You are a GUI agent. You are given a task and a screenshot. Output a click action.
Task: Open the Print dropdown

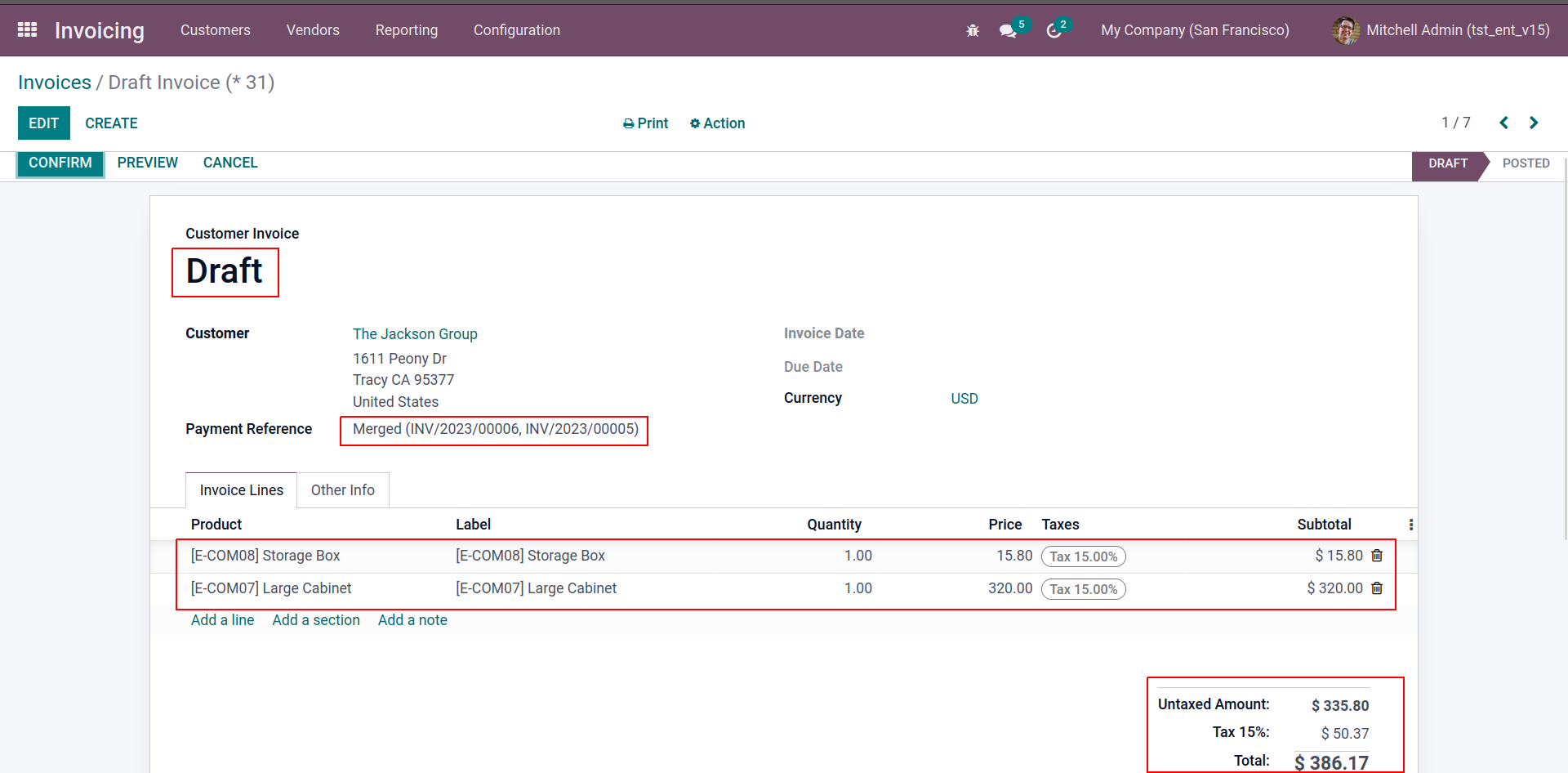(x=645, y=123)
